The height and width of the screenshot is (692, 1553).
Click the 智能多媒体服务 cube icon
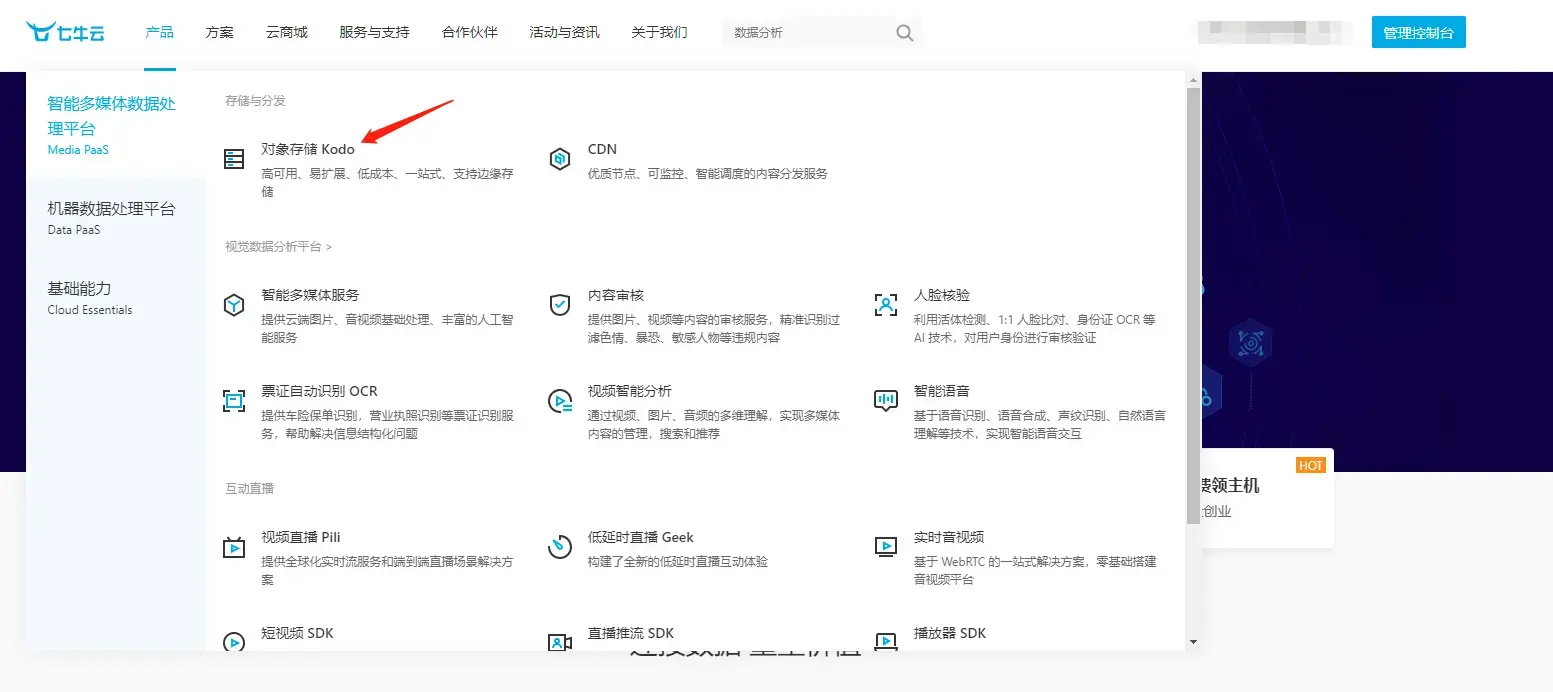[x=234, y=305]
